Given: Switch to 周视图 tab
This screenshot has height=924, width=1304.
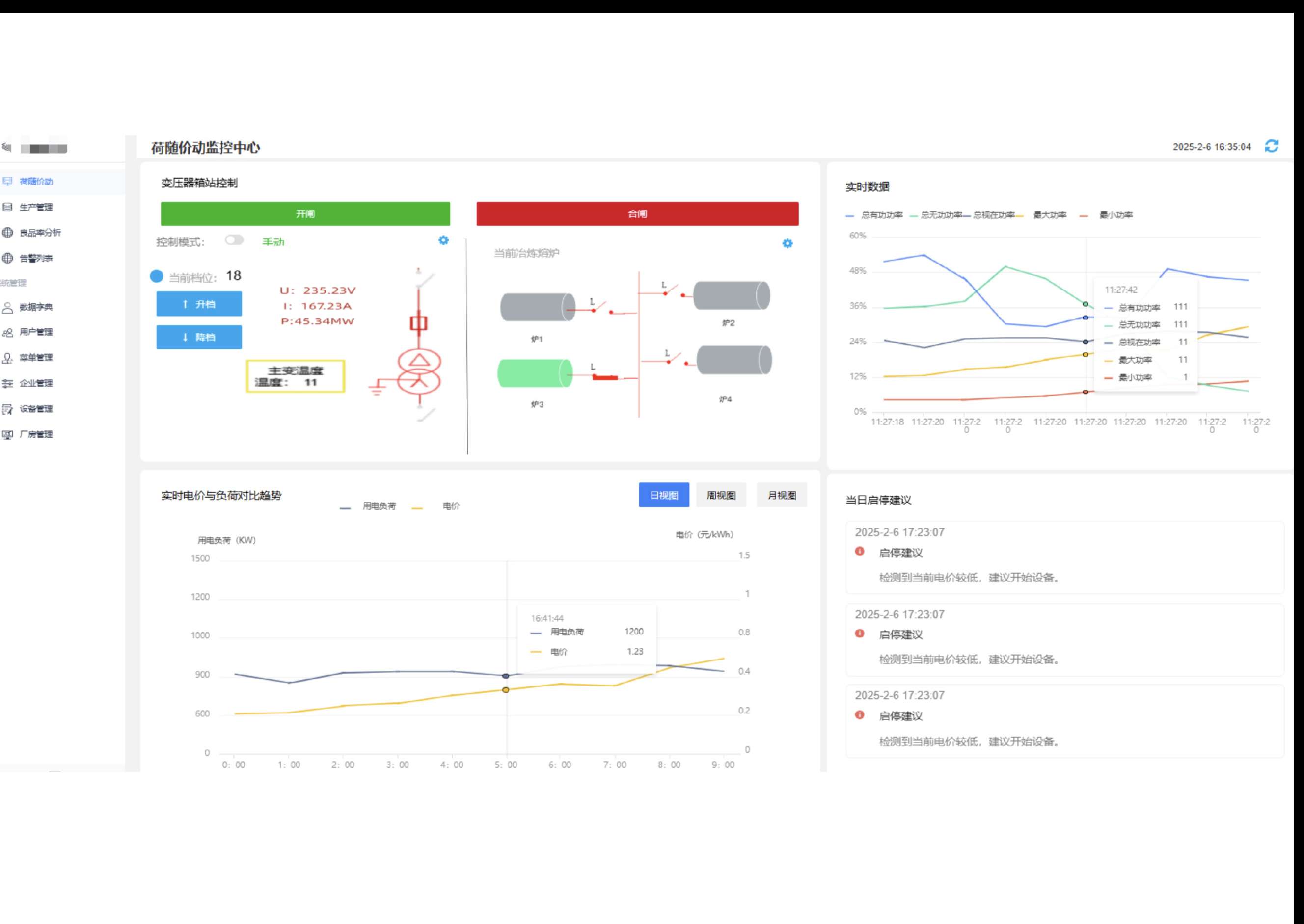Looking at the screenshot, I should (x=721, y=495).
